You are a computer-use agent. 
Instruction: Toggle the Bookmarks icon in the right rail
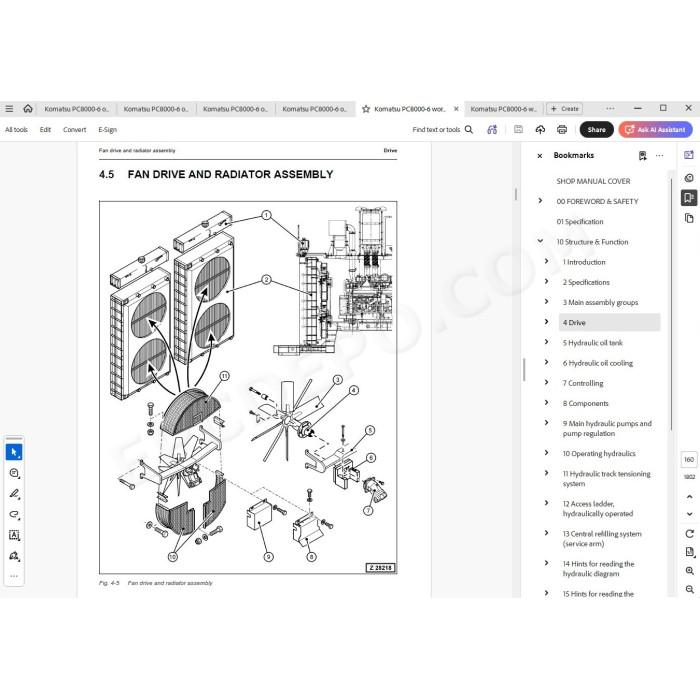689,198
